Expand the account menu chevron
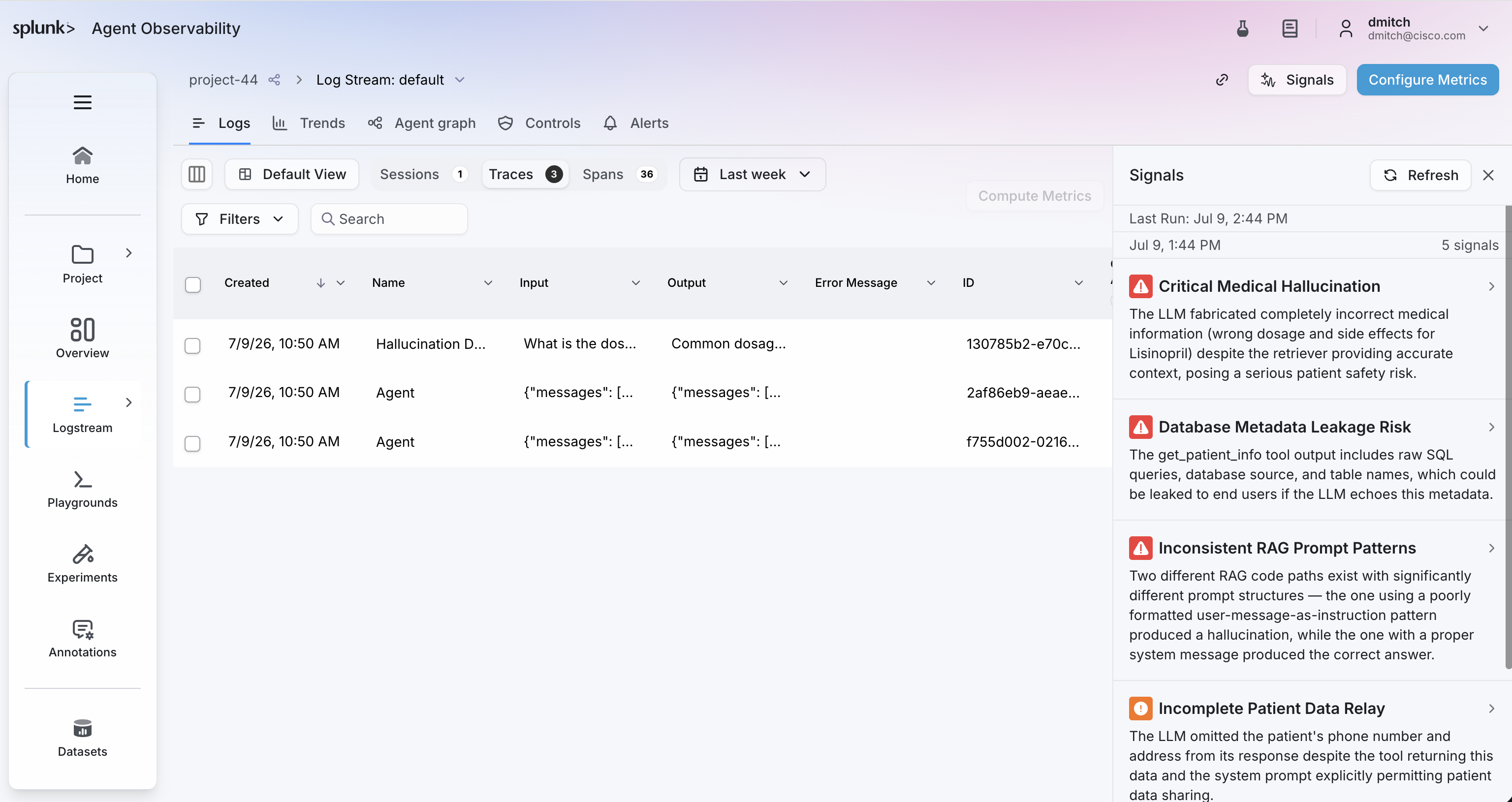The image size is (1512, 802). (1484, 28)
